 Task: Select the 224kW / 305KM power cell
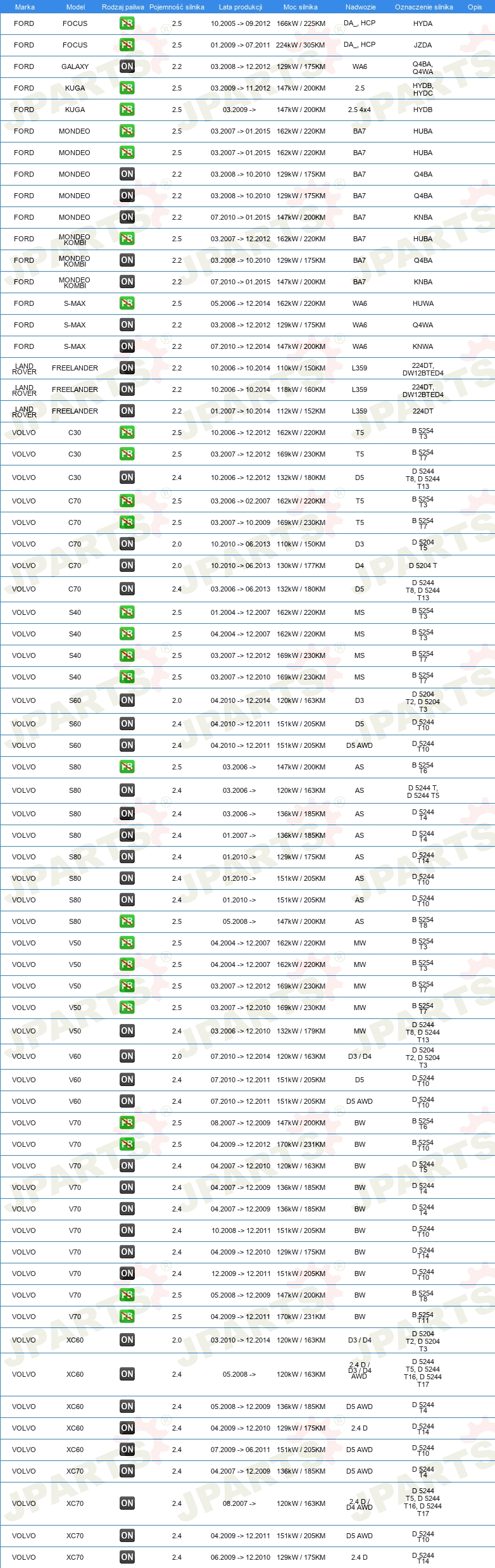point(301,45)
